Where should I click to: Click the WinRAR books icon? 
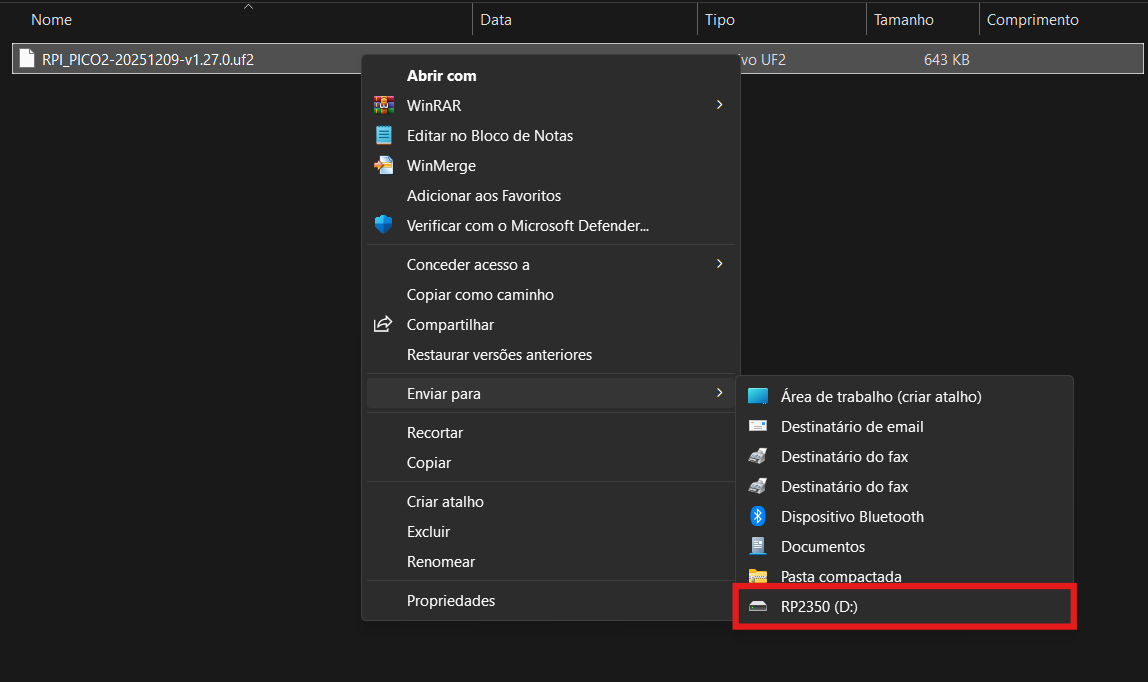click(384, 105)
